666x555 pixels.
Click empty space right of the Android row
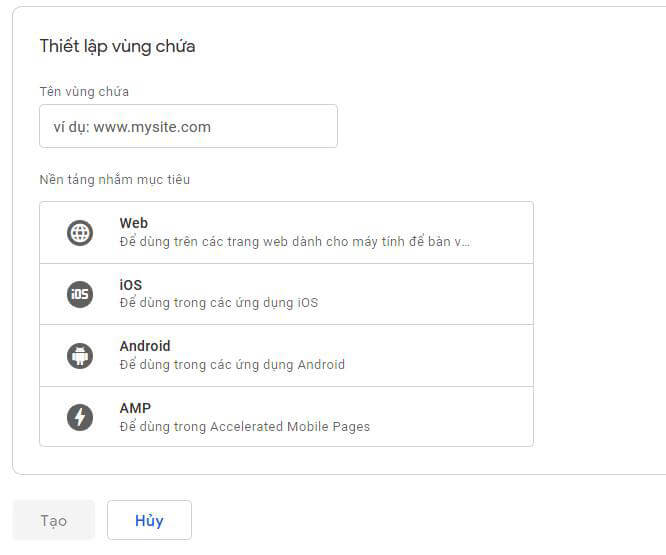(x=450, y=355)
